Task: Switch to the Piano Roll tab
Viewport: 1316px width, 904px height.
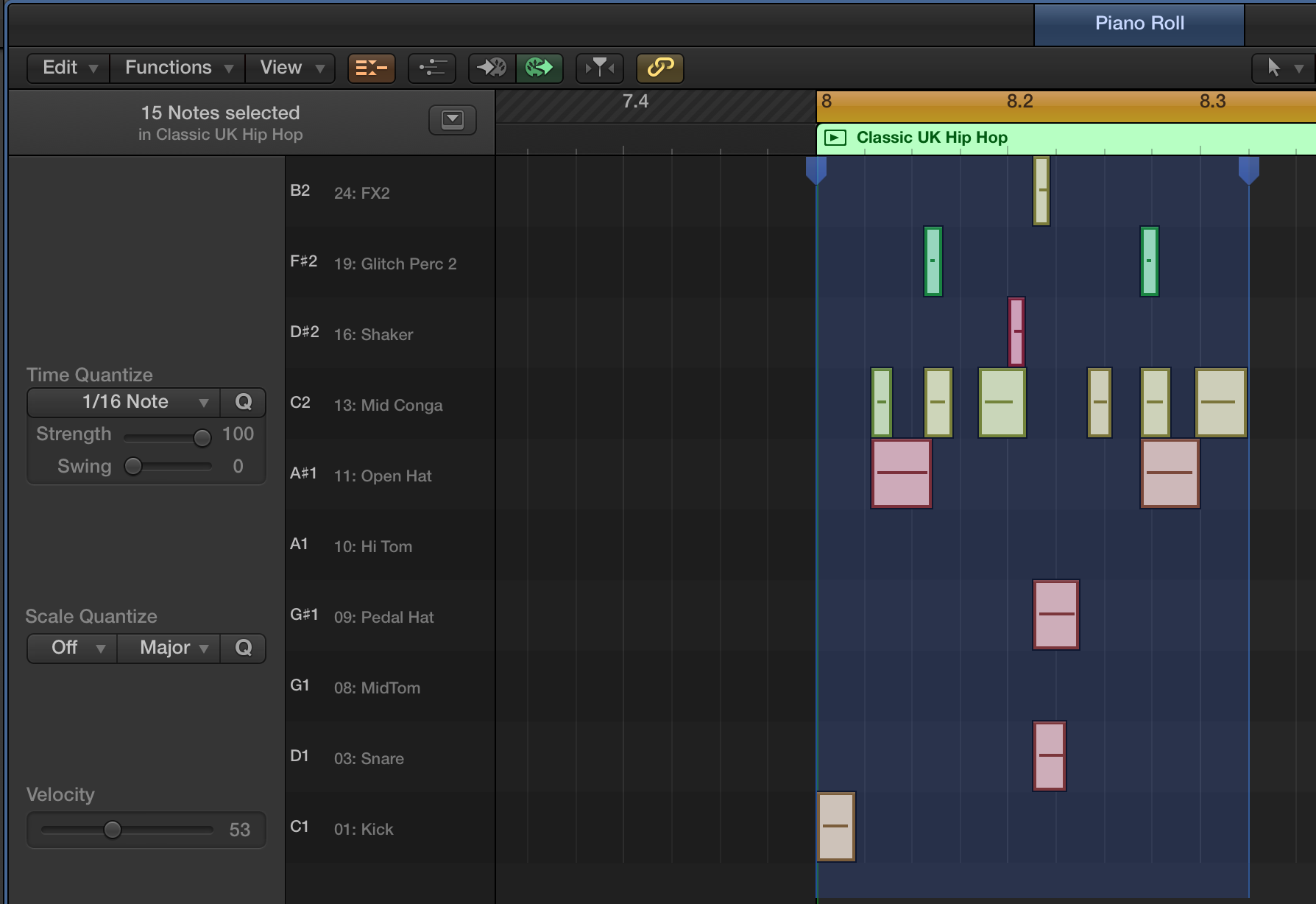Action: (x=1139, y=24)
